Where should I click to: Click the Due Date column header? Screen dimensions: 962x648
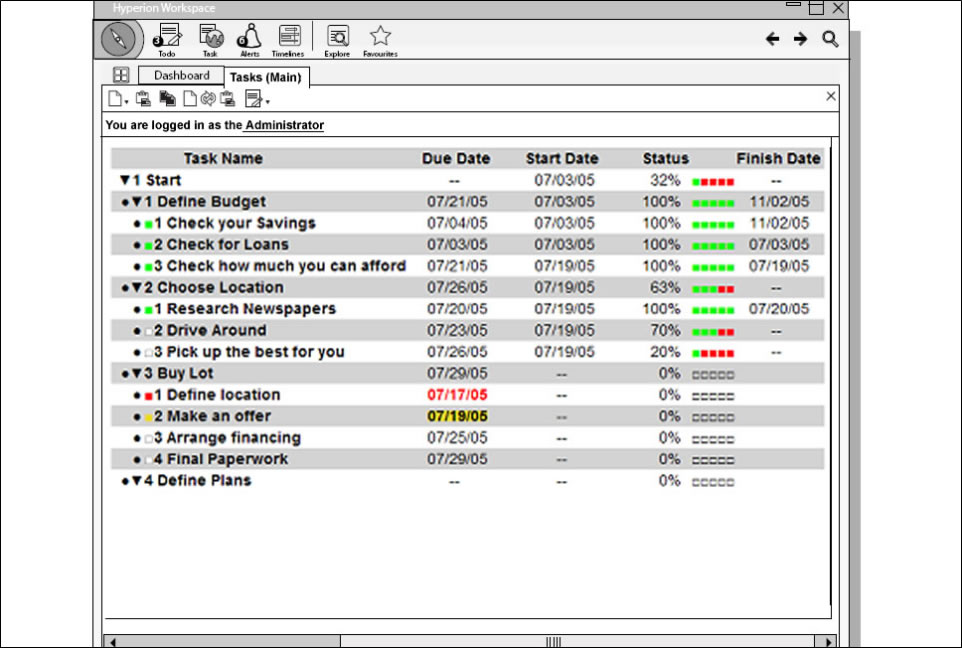coord(456,158)
